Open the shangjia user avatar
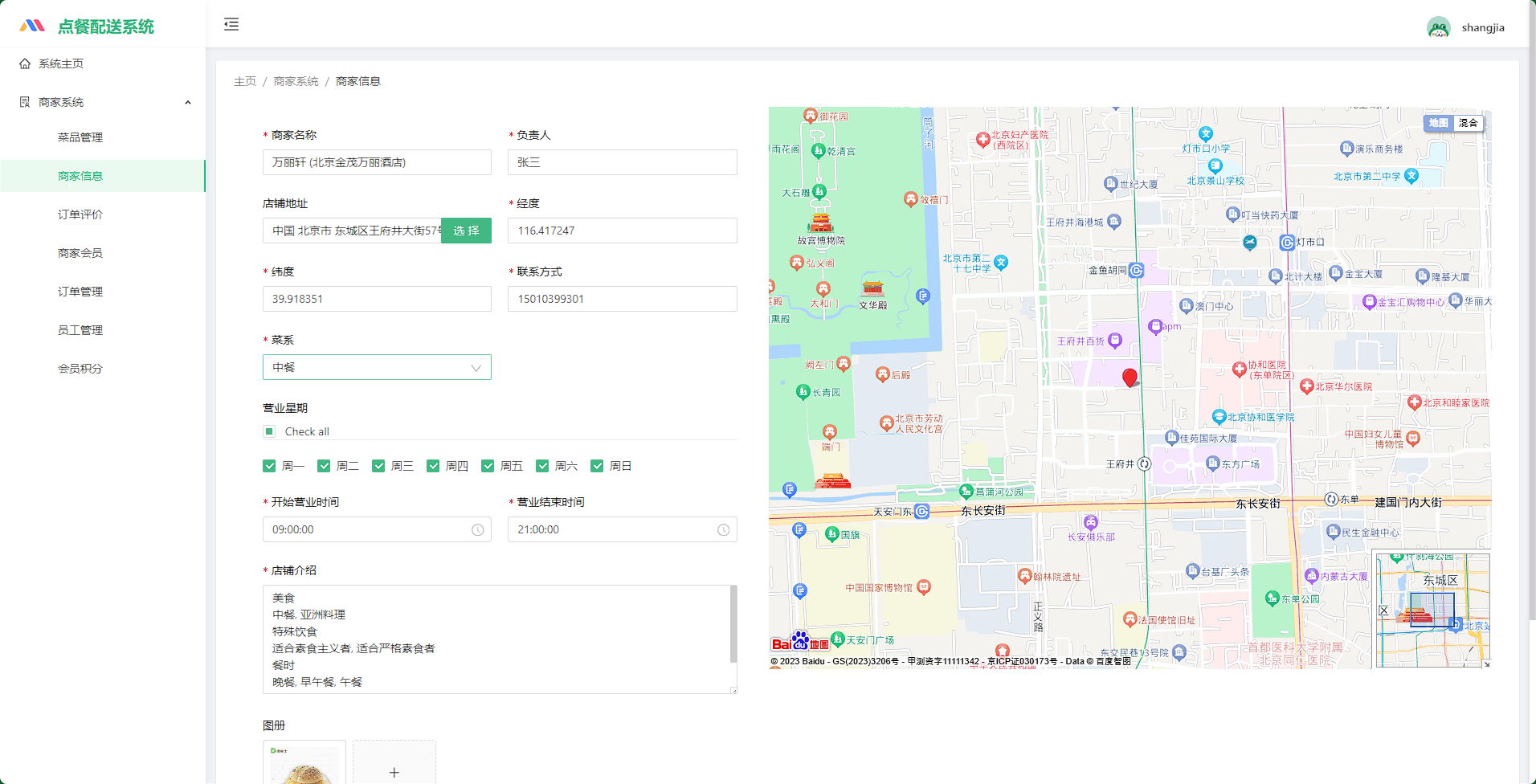The width and height of the screenshot is (1536, 784). point(1438,27)
